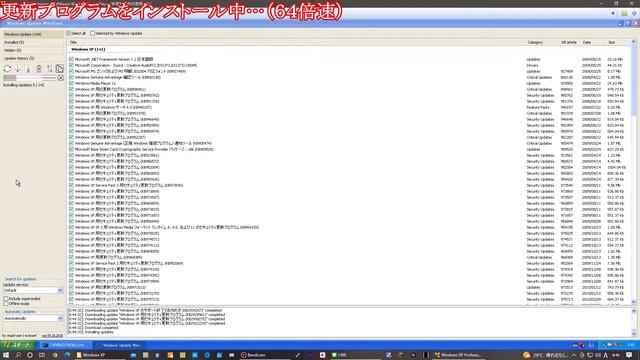Uncheck Windows Genuine Advantage KB892130 row
Screen dimensions: 640x360
tap(71, 77)
